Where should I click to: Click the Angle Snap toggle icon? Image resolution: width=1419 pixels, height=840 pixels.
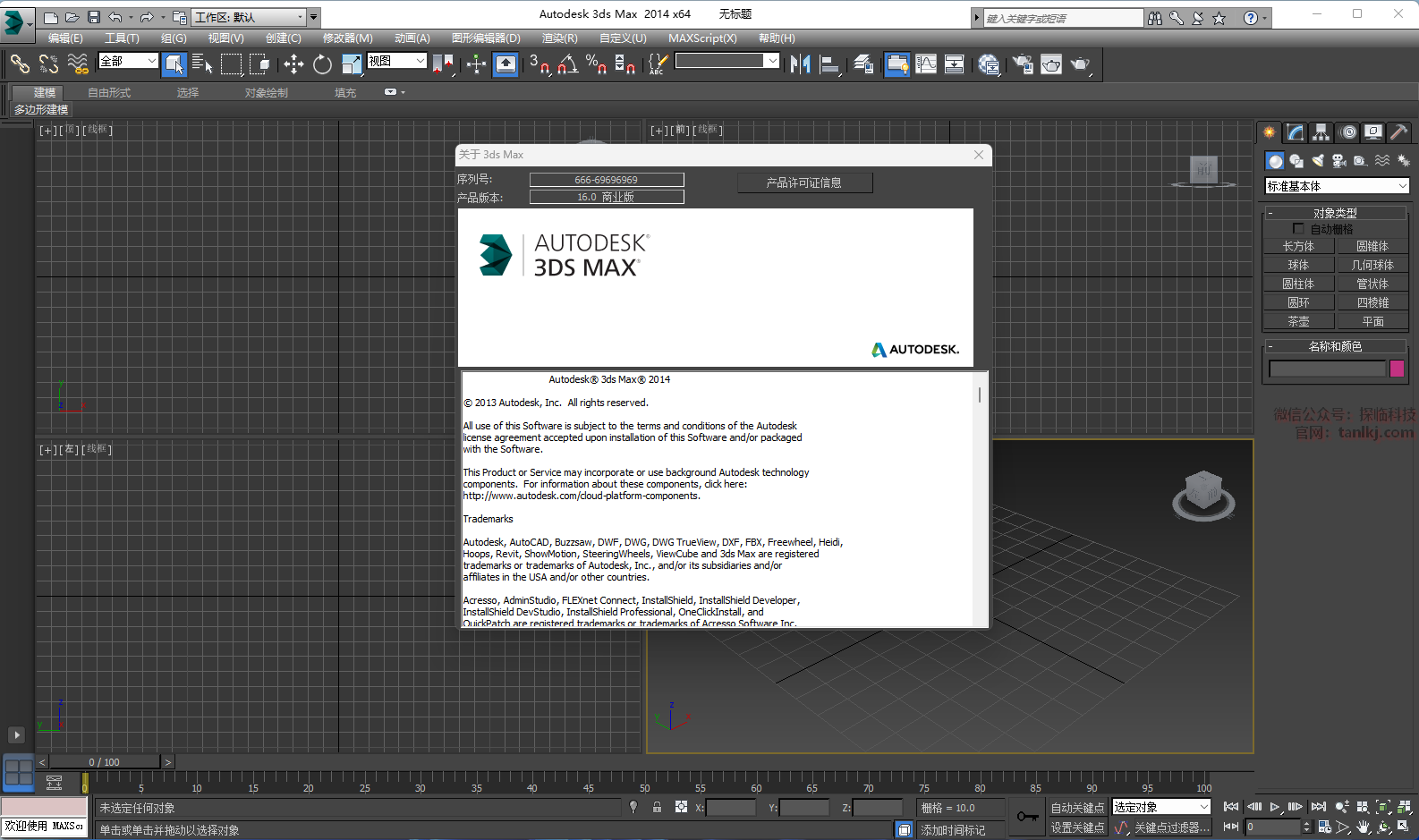[x=568, y=64]
